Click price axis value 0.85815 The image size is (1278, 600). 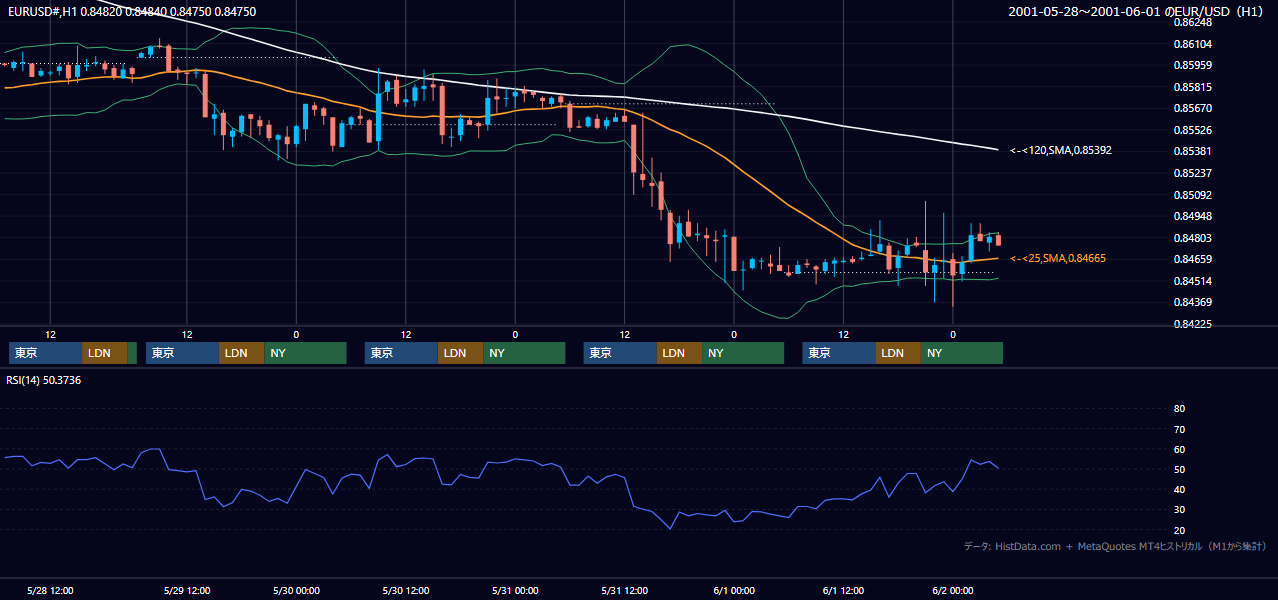(x=1192, y=87)
